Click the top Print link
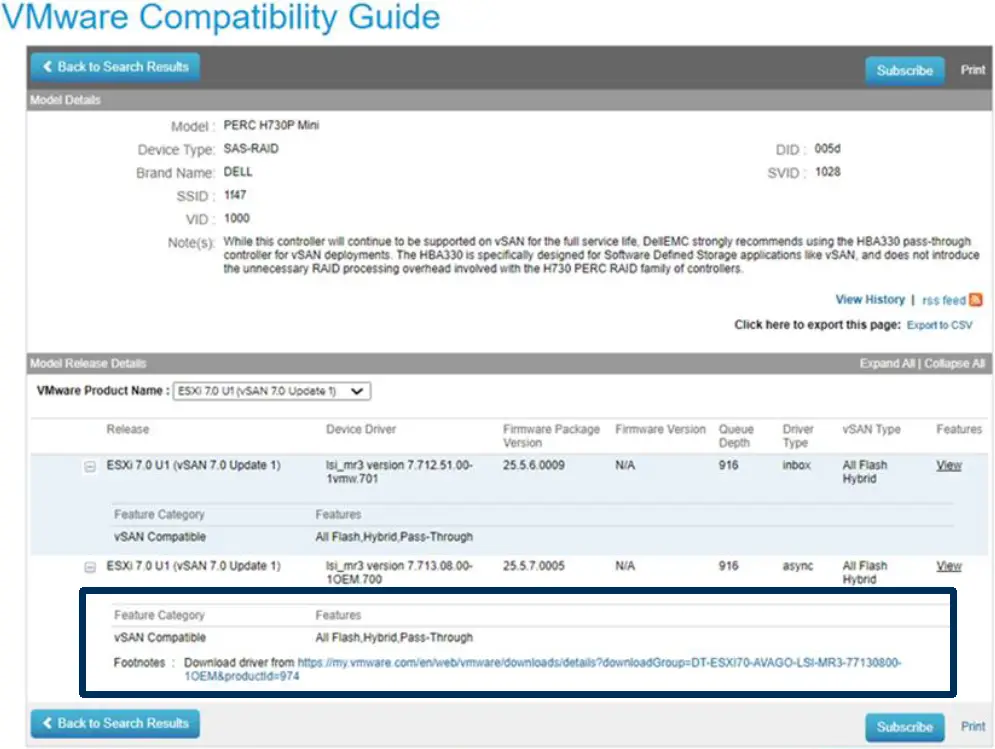This screenshot has width=995, height=749. pyautogui.click(x=972, y=70)
